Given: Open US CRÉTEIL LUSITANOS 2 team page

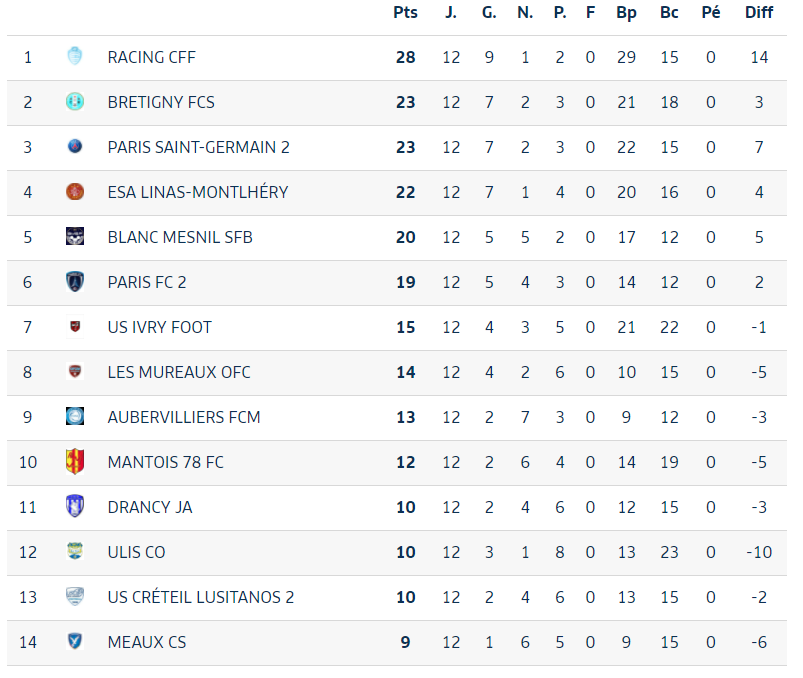Looking at the screenshot, I should tap(201, 597).
